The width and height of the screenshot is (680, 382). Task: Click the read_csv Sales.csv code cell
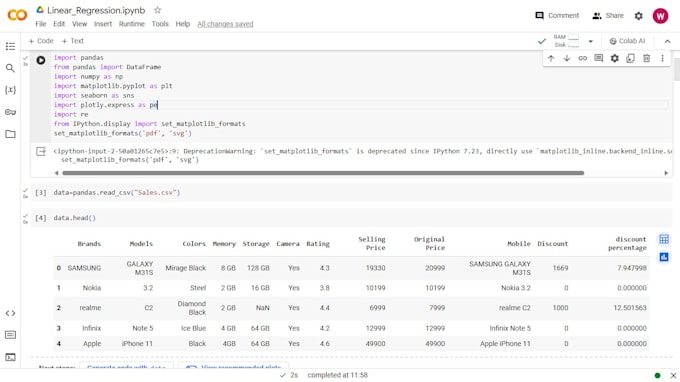351,193
